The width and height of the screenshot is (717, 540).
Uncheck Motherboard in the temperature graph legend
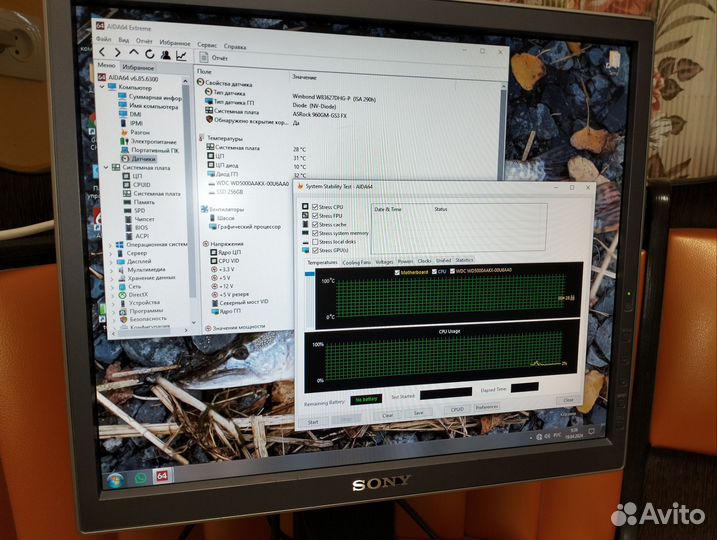(x=397, y=272)
